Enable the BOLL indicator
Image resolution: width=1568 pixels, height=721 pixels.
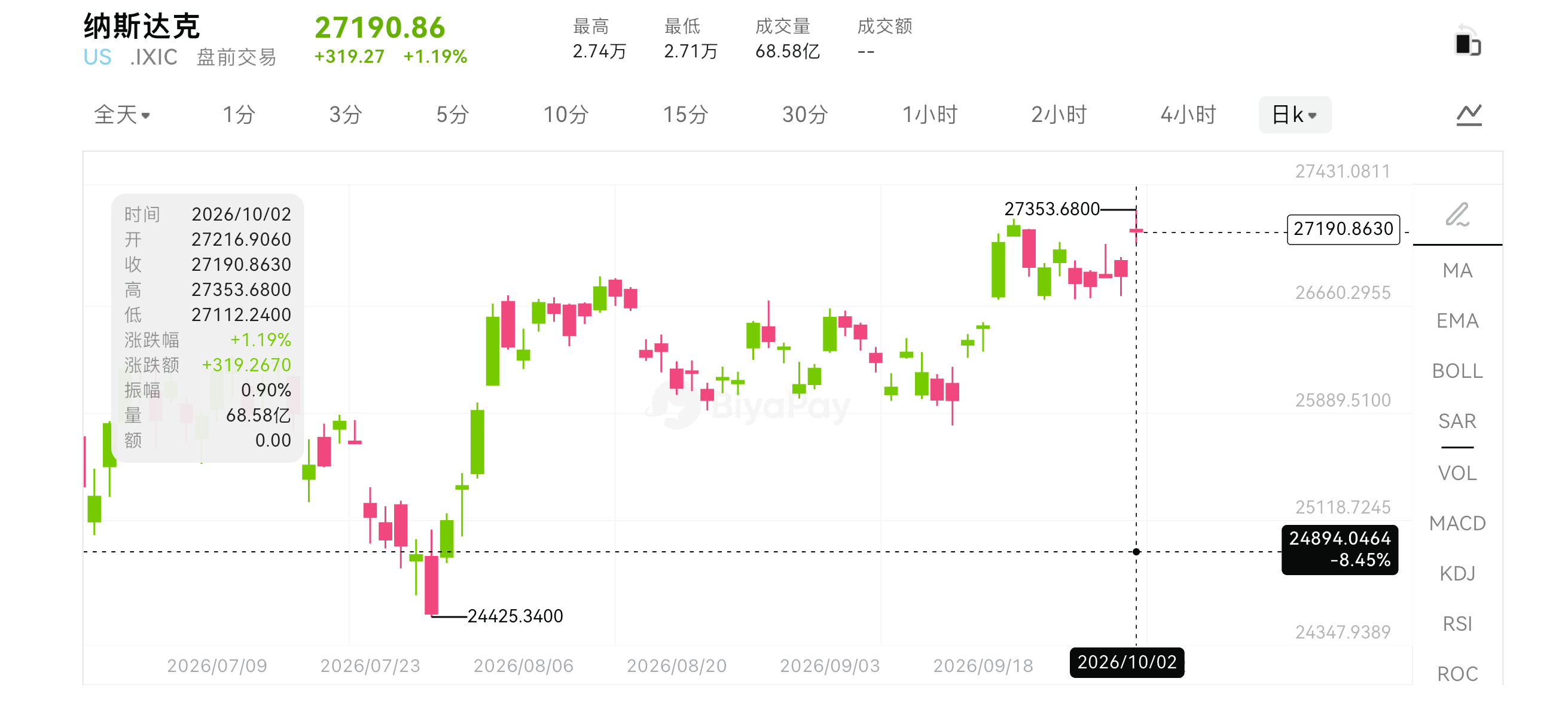coord(1457,371)
